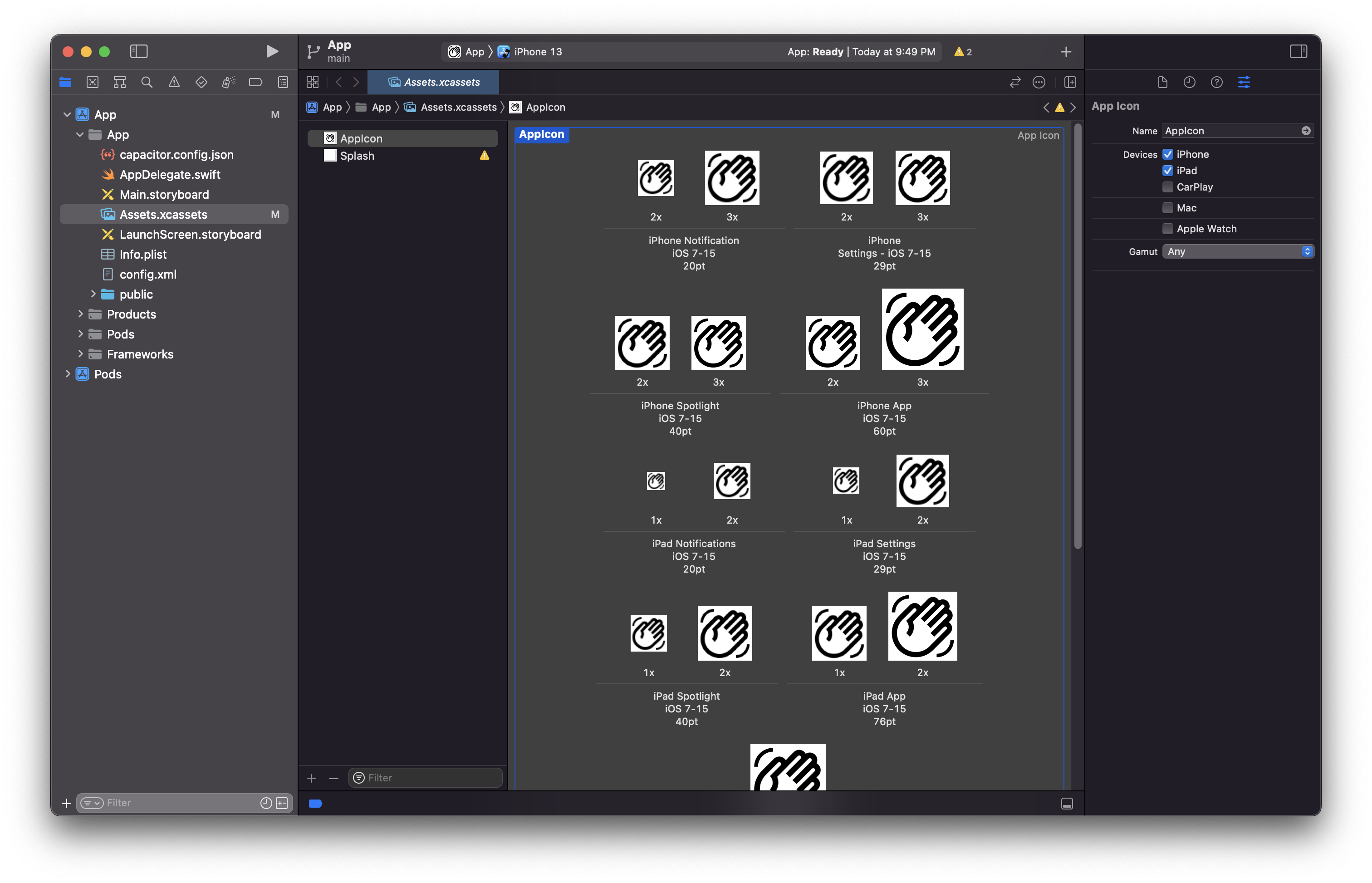The height and width of the screenshot is (883, 1372).
Task: Enable the CarPlay device checkbox
Action: [x=1168, y=187]
